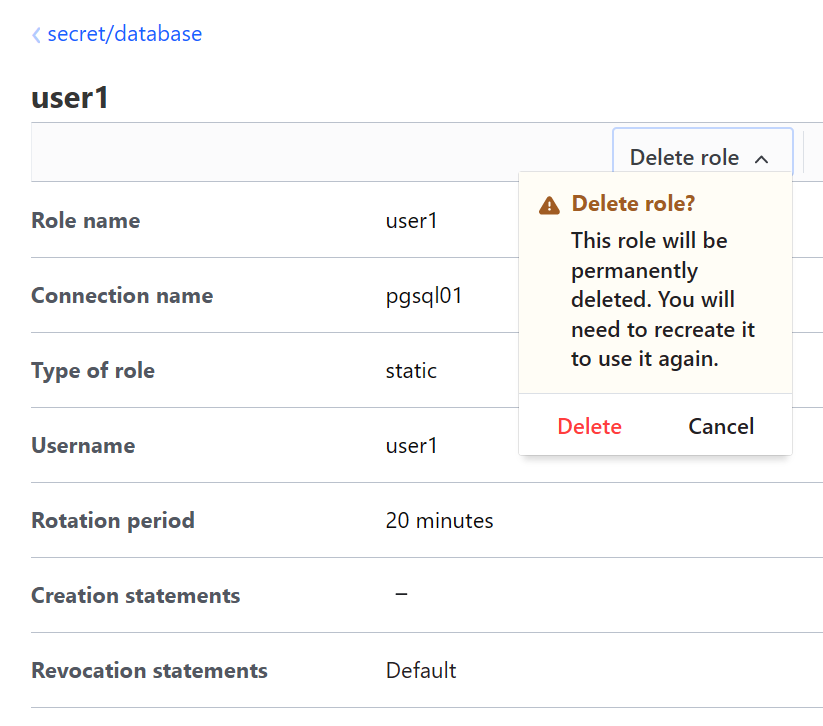The width and height of the screenshot is (823, 726).
Task: Click the Creation statements dash value
Action: (400, 595)
